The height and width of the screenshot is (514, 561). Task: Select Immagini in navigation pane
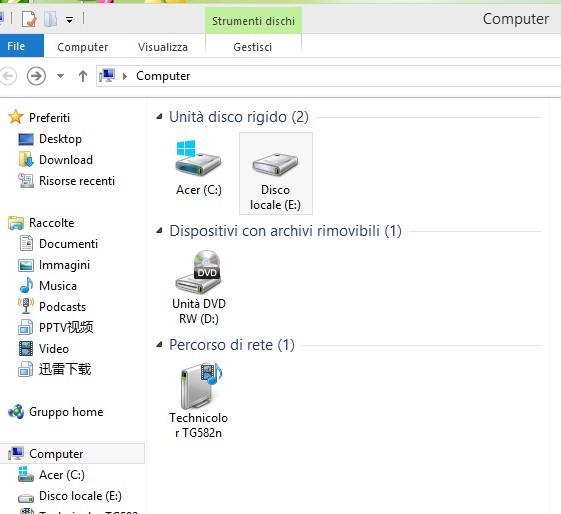[64, 265]
